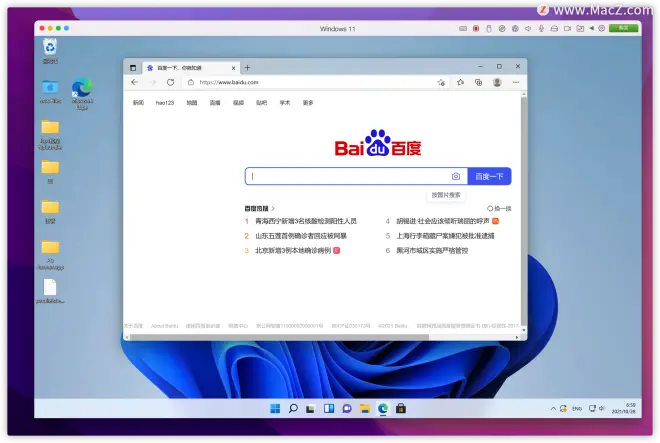Click the red record icon in Parallels toolbar
The image size is (660, 443).
coord(476,29)
